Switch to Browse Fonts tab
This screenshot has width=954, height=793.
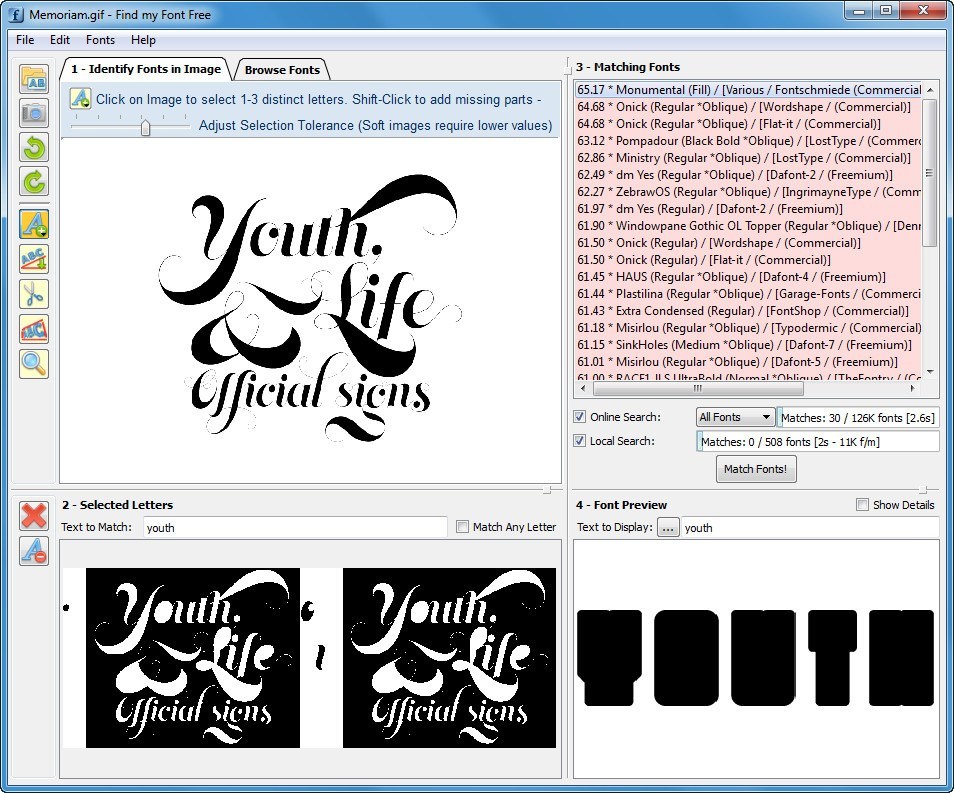pyautogui.click(x=282, y=70)
